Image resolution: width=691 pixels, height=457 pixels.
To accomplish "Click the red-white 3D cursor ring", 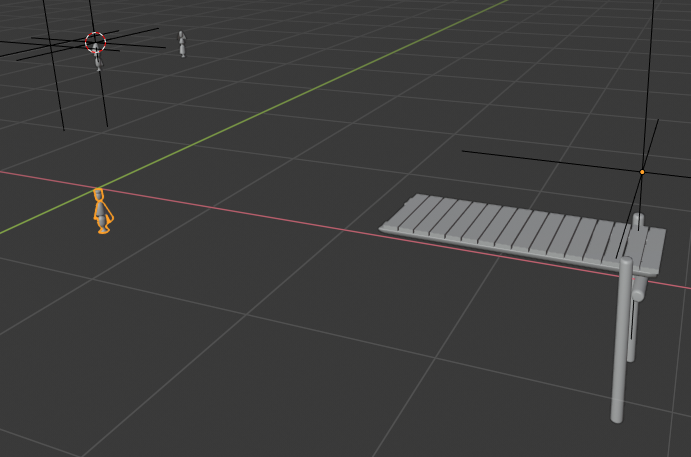I will [95, 43].
